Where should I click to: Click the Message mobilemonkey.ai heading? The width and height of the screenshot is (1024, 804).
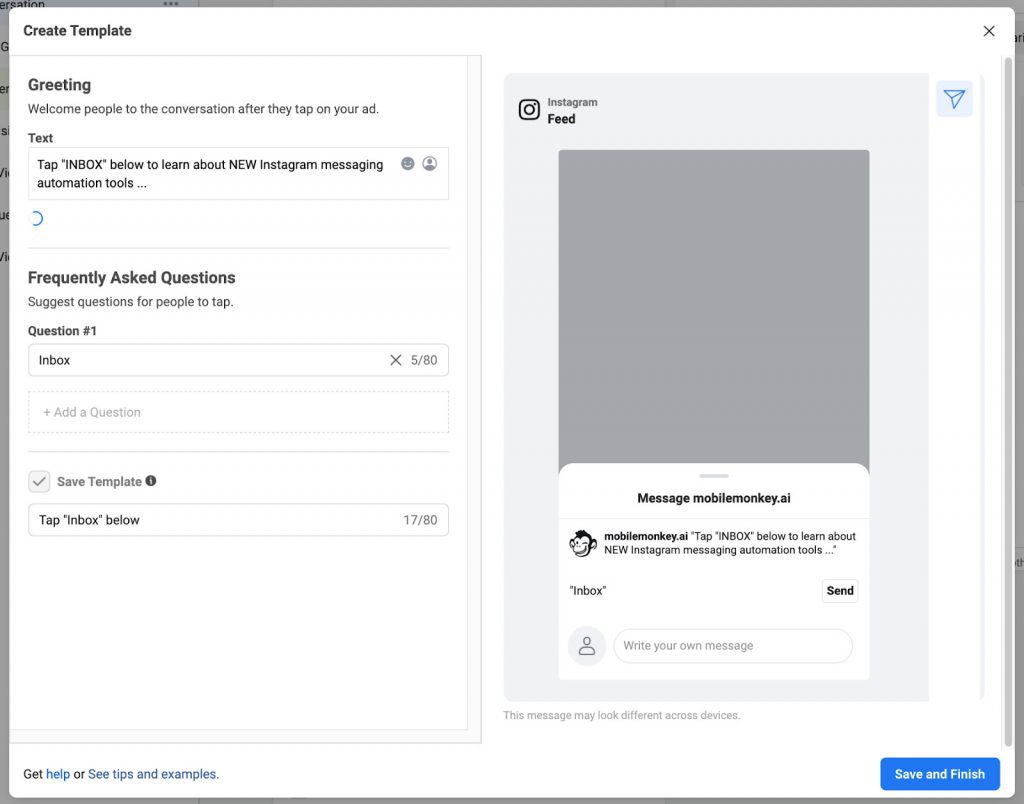(714, 498)
